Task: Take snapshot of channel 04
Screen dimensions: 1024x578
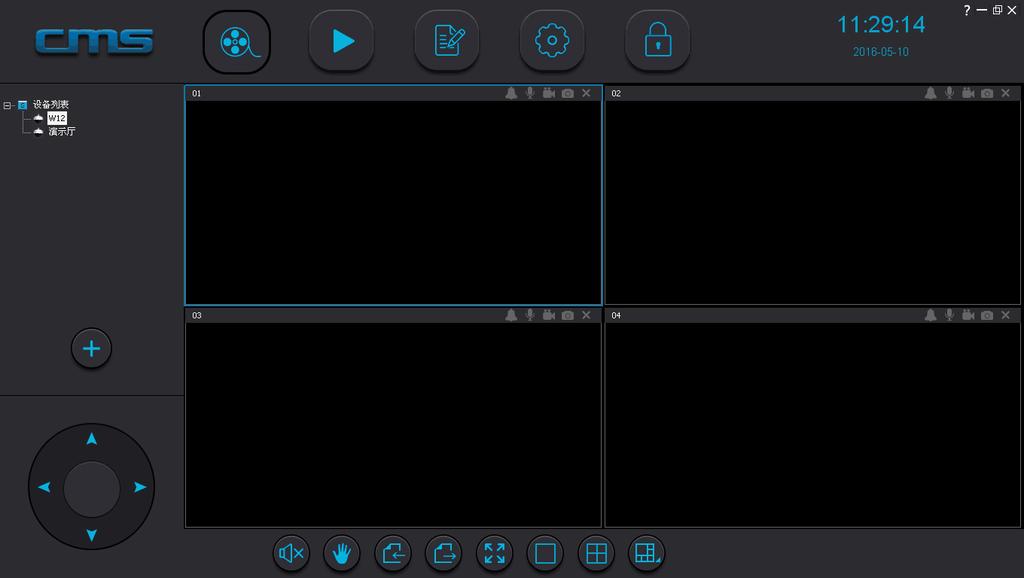Action: [987, 315]
